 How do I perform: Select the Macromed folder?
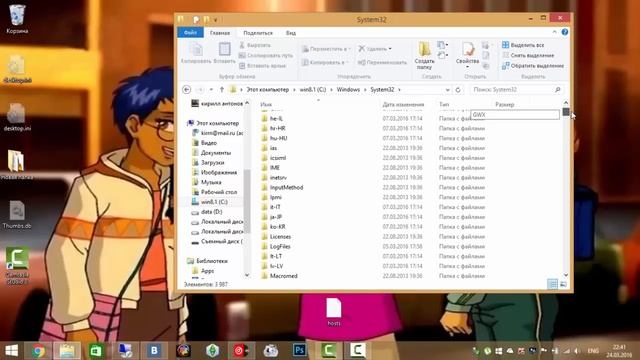click(284, 276)
